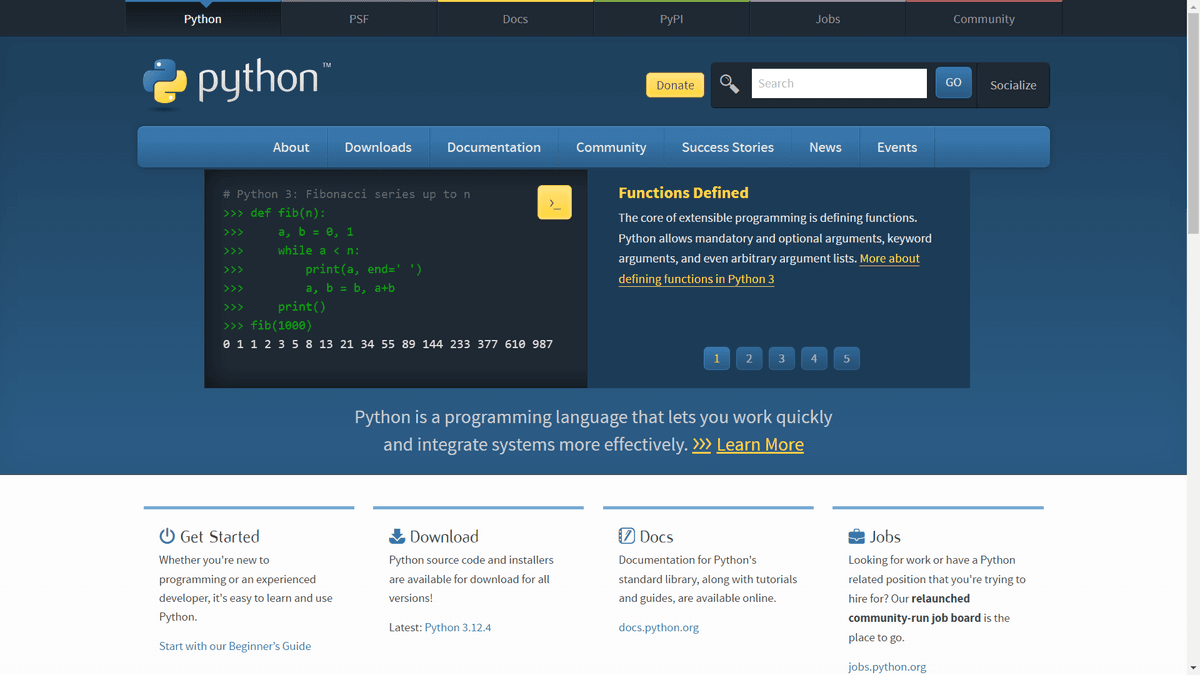
Task: Open the Community top tab
Action: click(x=983, y=17)
